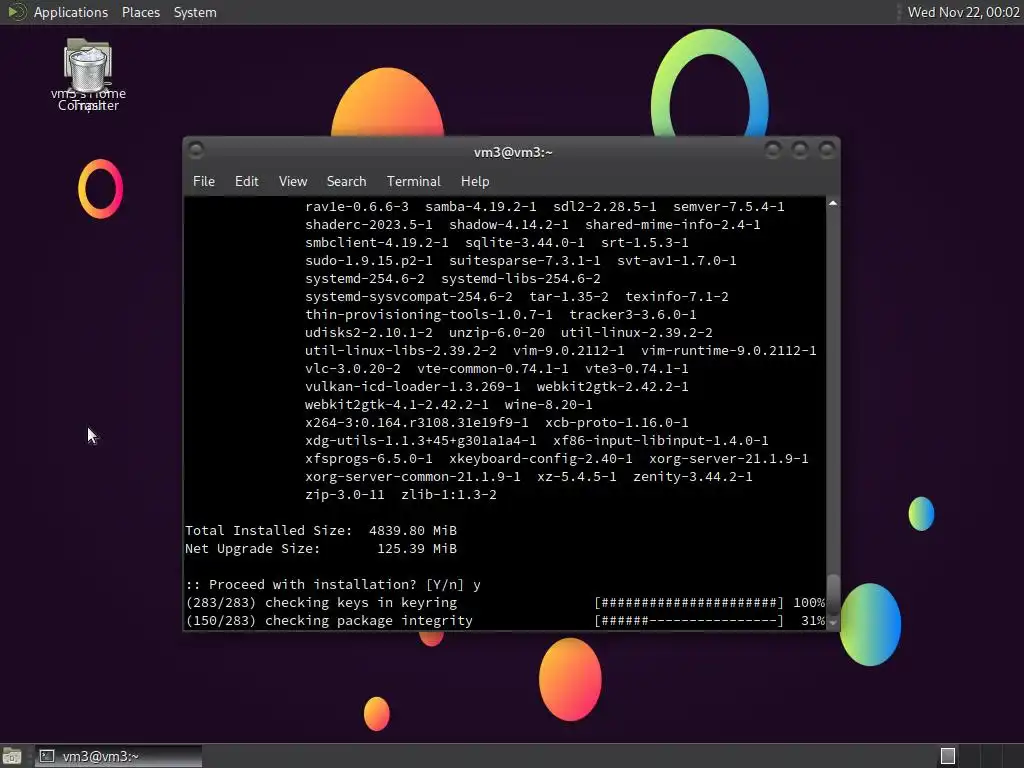Click package name 'sudo-1.9.15.p2-1'
1024x768 pixels.
click(368, 261)
